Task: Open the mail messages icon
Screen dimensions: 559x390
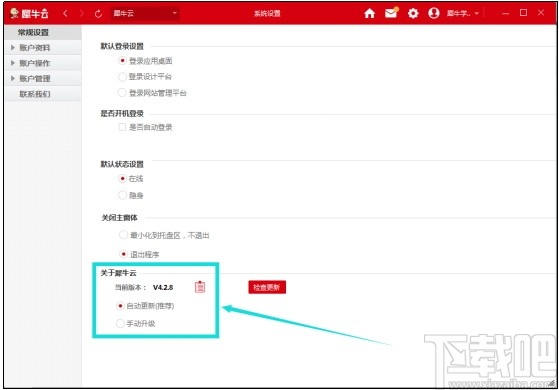Action: (391, 13)
